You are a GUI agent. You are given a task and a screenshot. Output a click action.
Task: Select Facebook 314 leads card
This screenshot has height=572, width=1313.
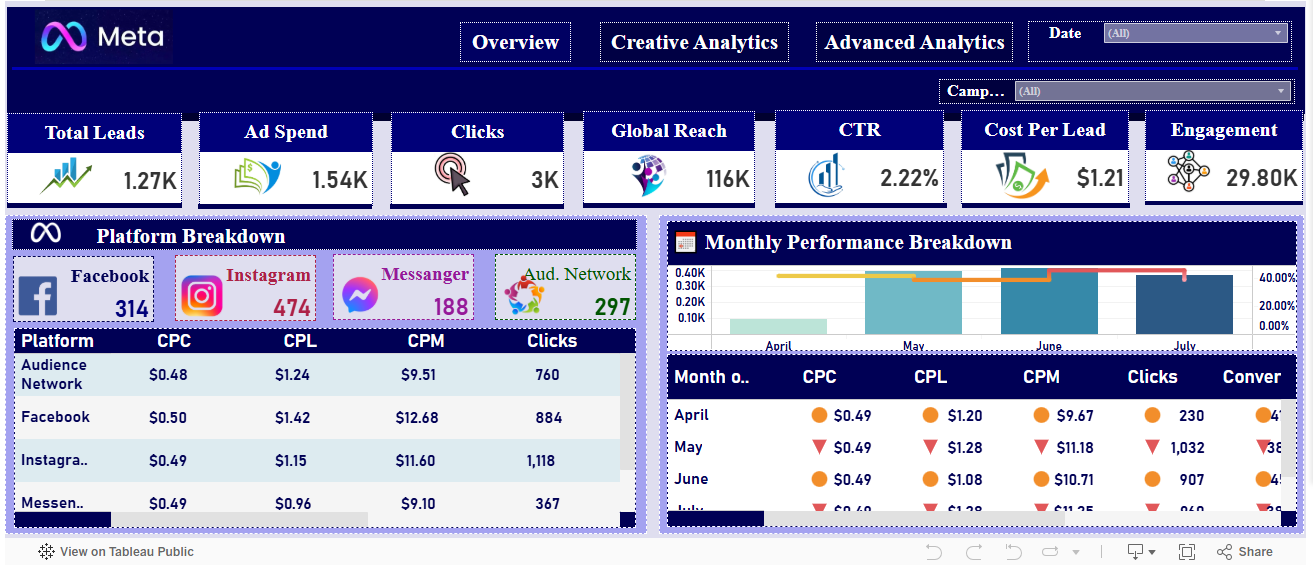pyautogui.click(x=84, y=288)
